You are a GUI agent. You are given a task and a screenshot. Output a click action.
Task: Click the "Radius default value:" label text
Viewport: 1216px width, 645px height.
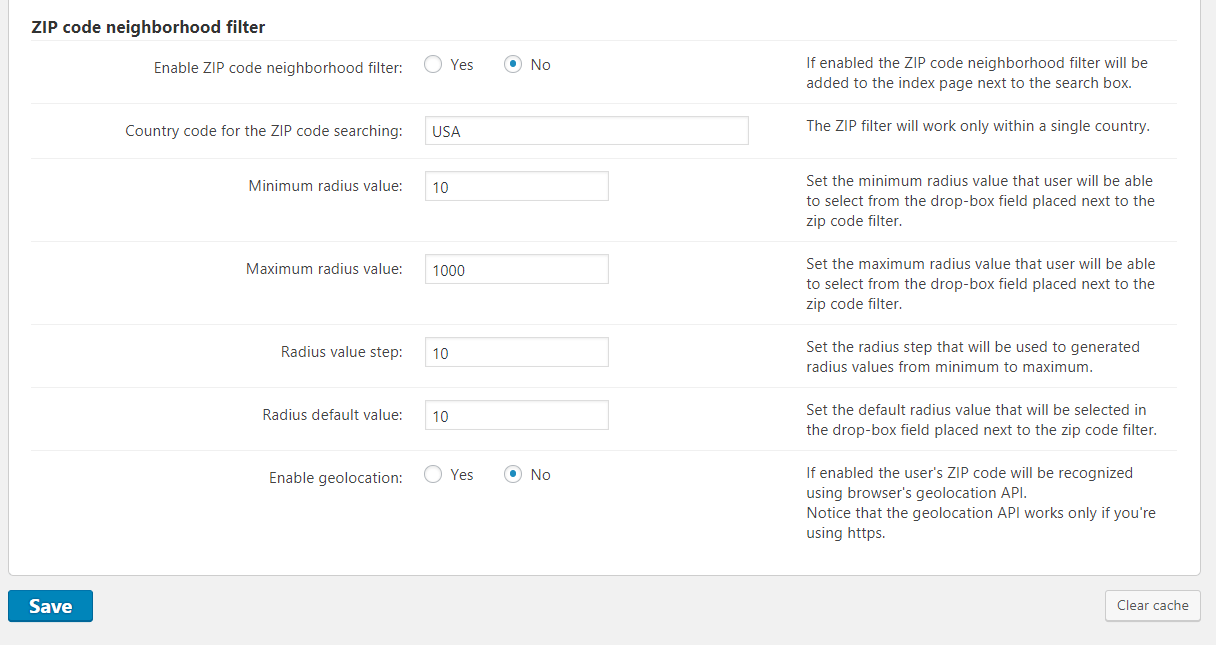coord(332,415)
